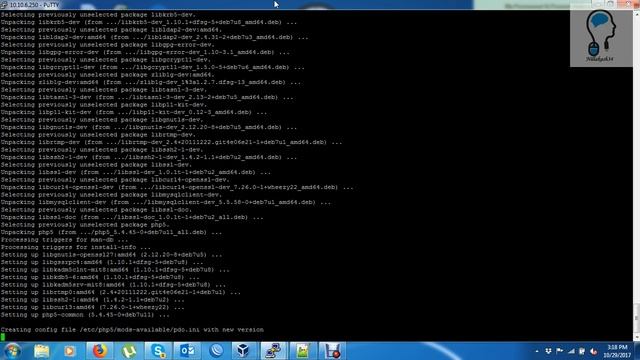Open VirtualBox from the taskbar

tap(244, 351)
